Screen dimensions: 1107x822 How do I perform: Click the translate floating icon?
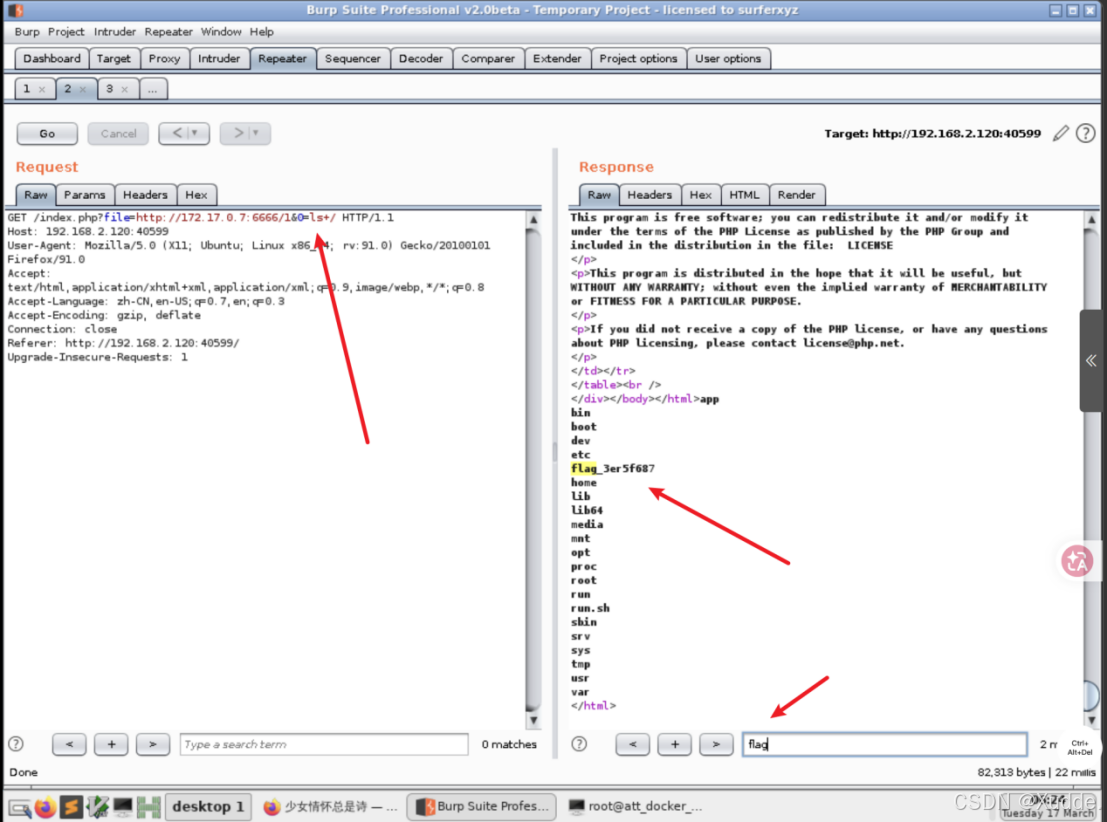click(x=1077, y=561)
